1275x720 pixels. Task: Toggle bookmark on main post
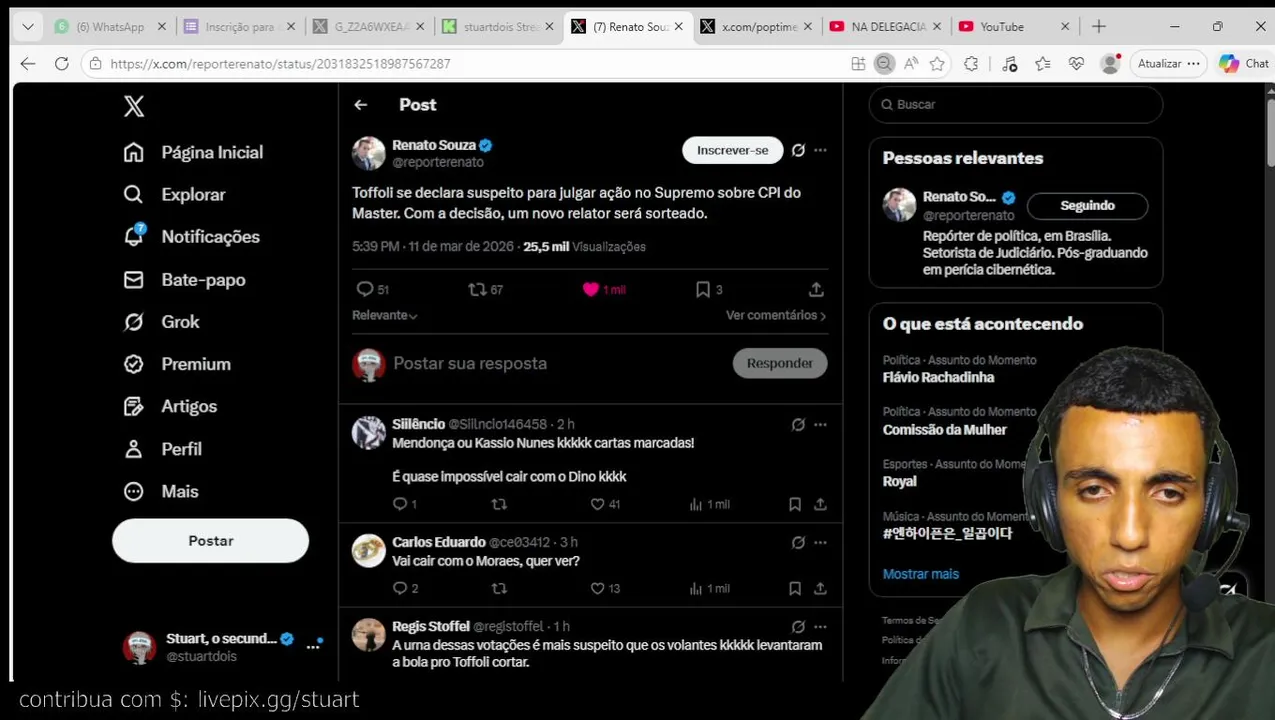(x=703, y=289)
